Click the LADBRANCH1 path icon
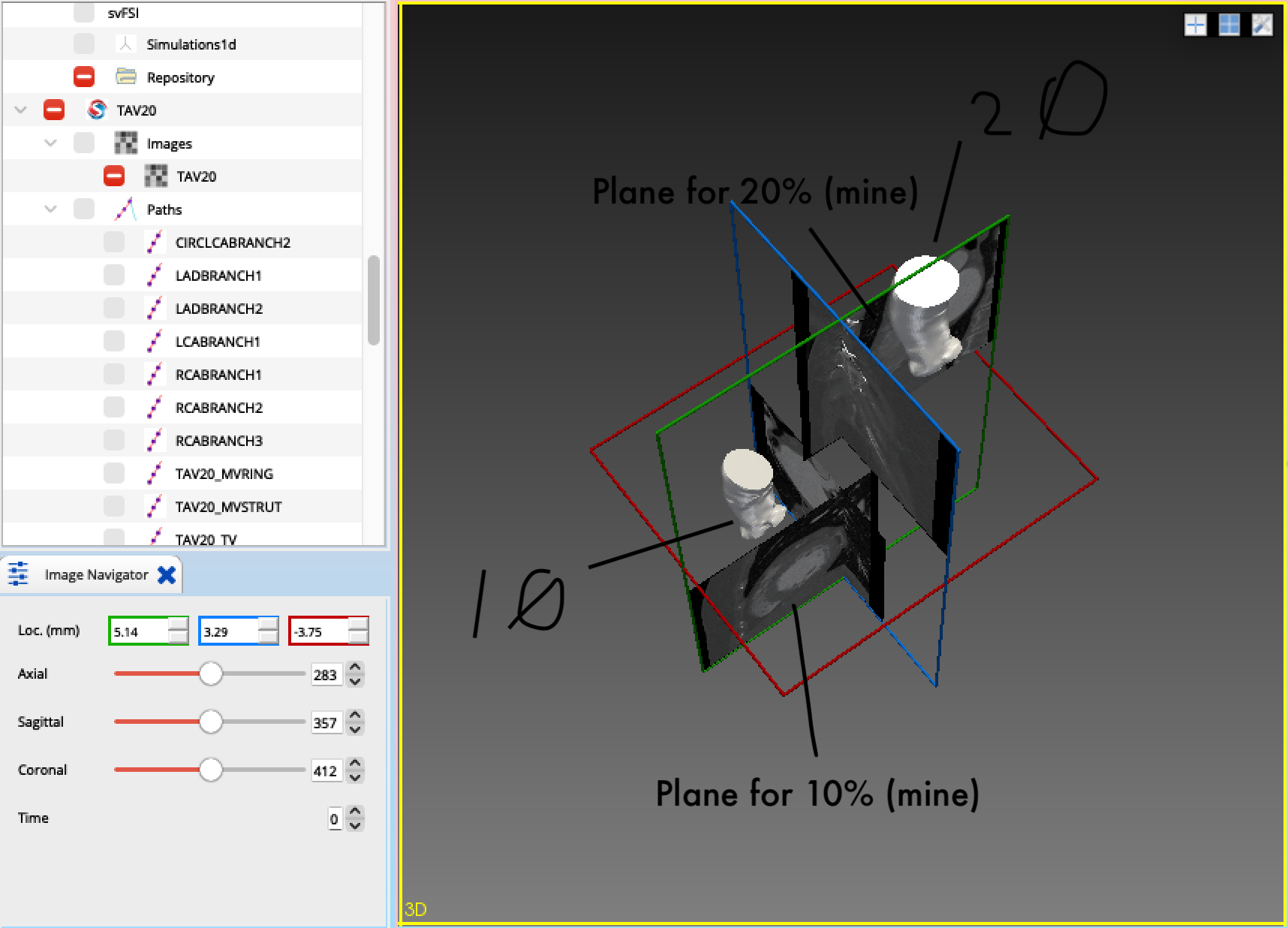 [x=155, y=275]
